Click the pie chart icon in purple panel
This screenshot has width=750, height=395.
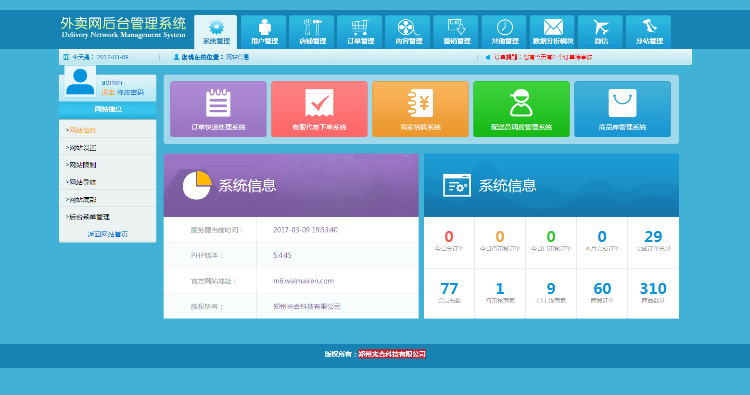click(197, 185)
